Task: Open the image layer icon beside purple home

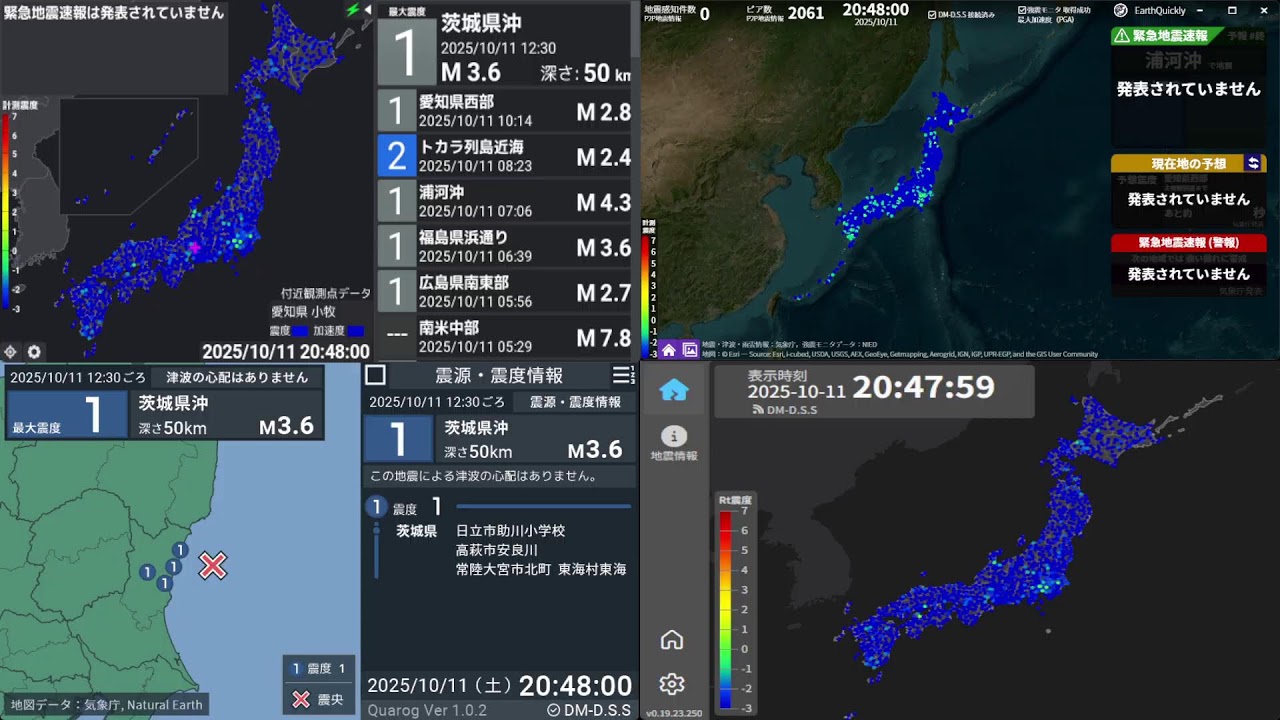Action: 690,350
